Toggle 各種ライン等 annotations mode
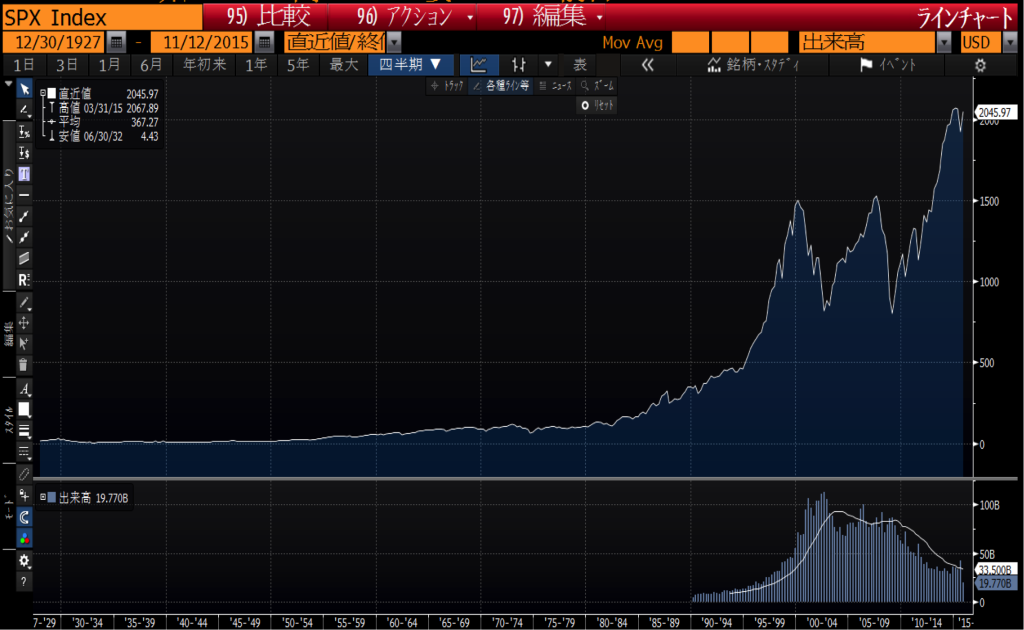 501,86
